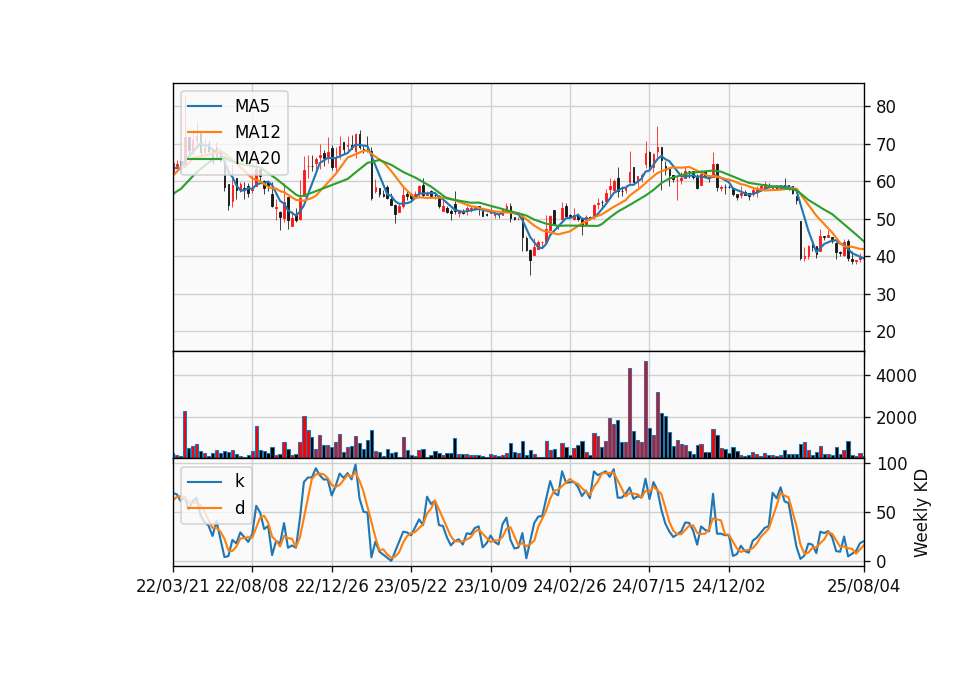Click the k legend label
Image resolution: width=960 pixels, height=690 pixels.
click(239, 481)
